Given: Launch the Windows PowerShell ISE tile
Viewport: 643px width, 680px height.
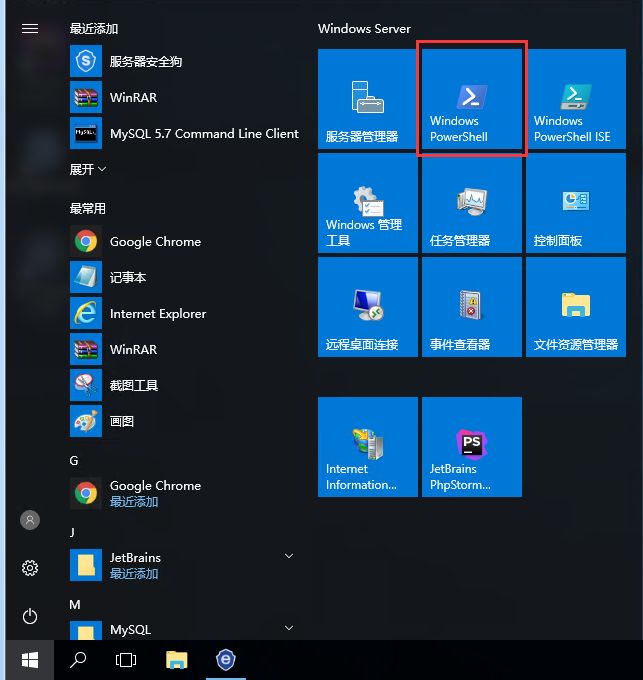Looking at the screenshot, I should point(576,99).
